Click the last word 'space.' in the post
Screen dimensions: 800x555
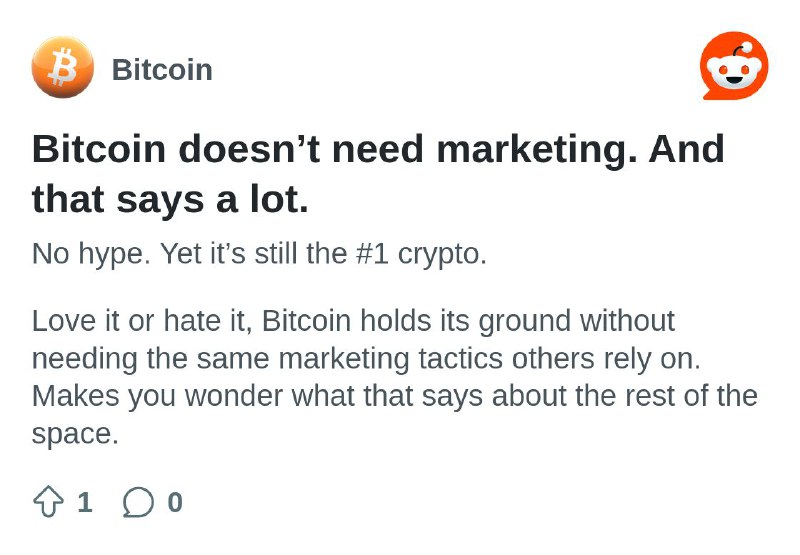(x=75, y=435)
